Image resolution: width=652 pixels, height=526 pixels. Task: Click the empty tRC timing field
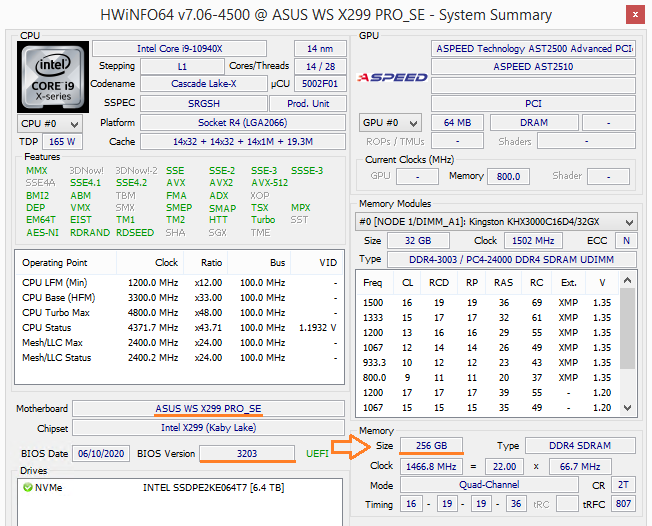click(x=567, y=504)
